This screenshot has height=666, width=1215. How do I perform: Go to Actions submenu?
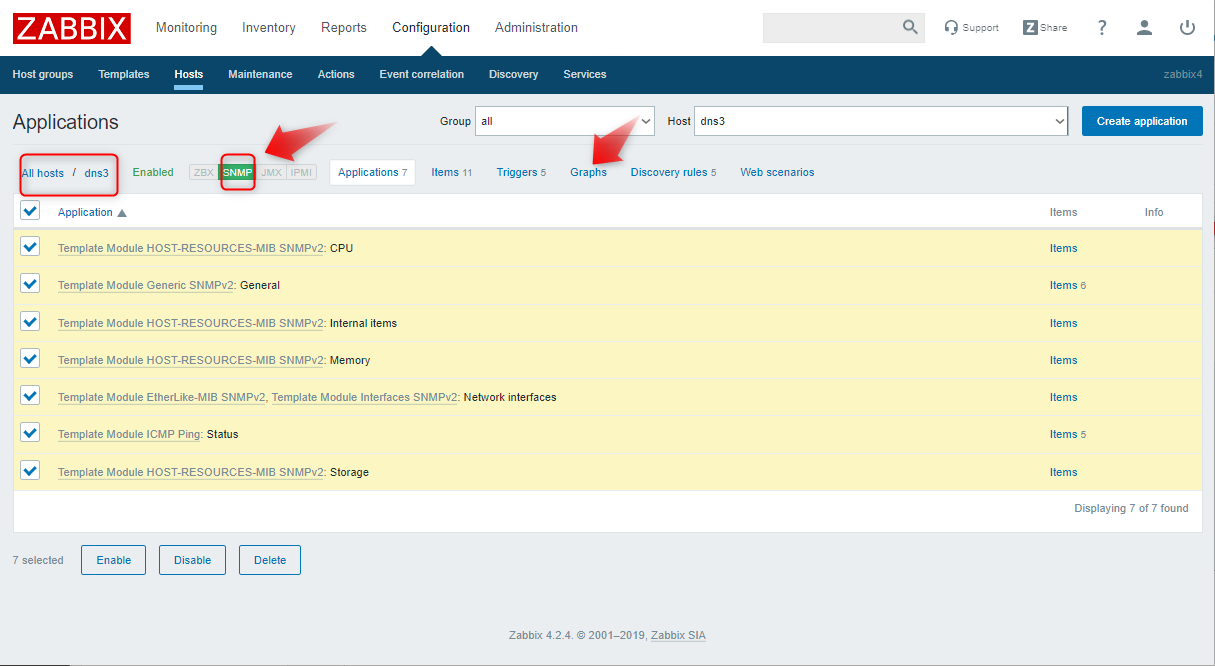point(336,74)
